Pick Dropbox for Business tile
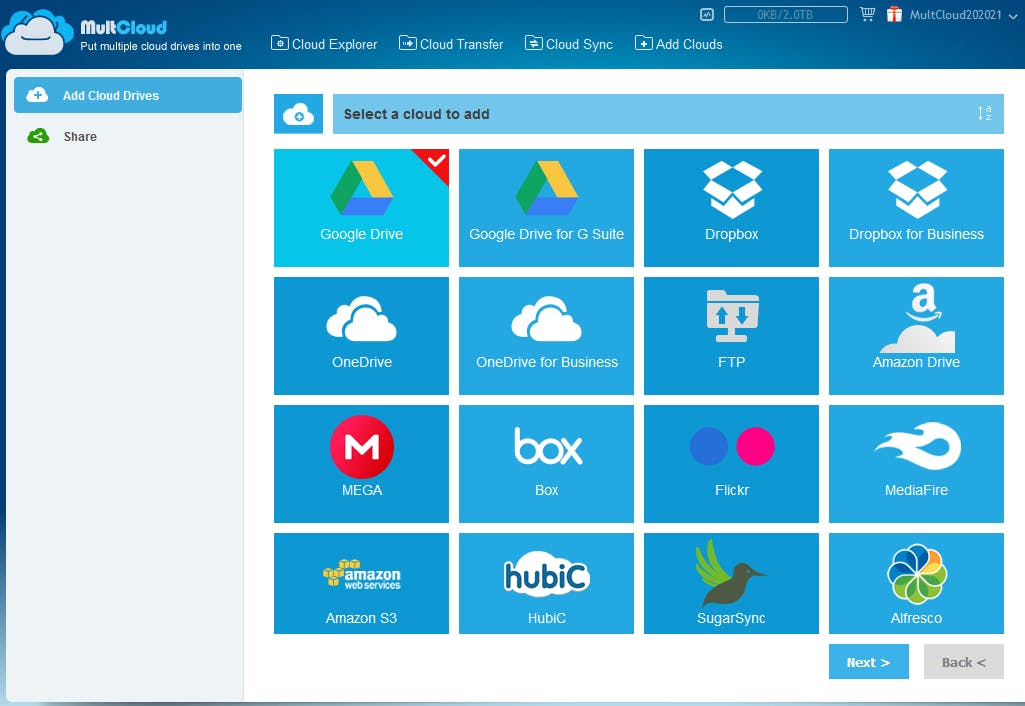 click(916, 208)
